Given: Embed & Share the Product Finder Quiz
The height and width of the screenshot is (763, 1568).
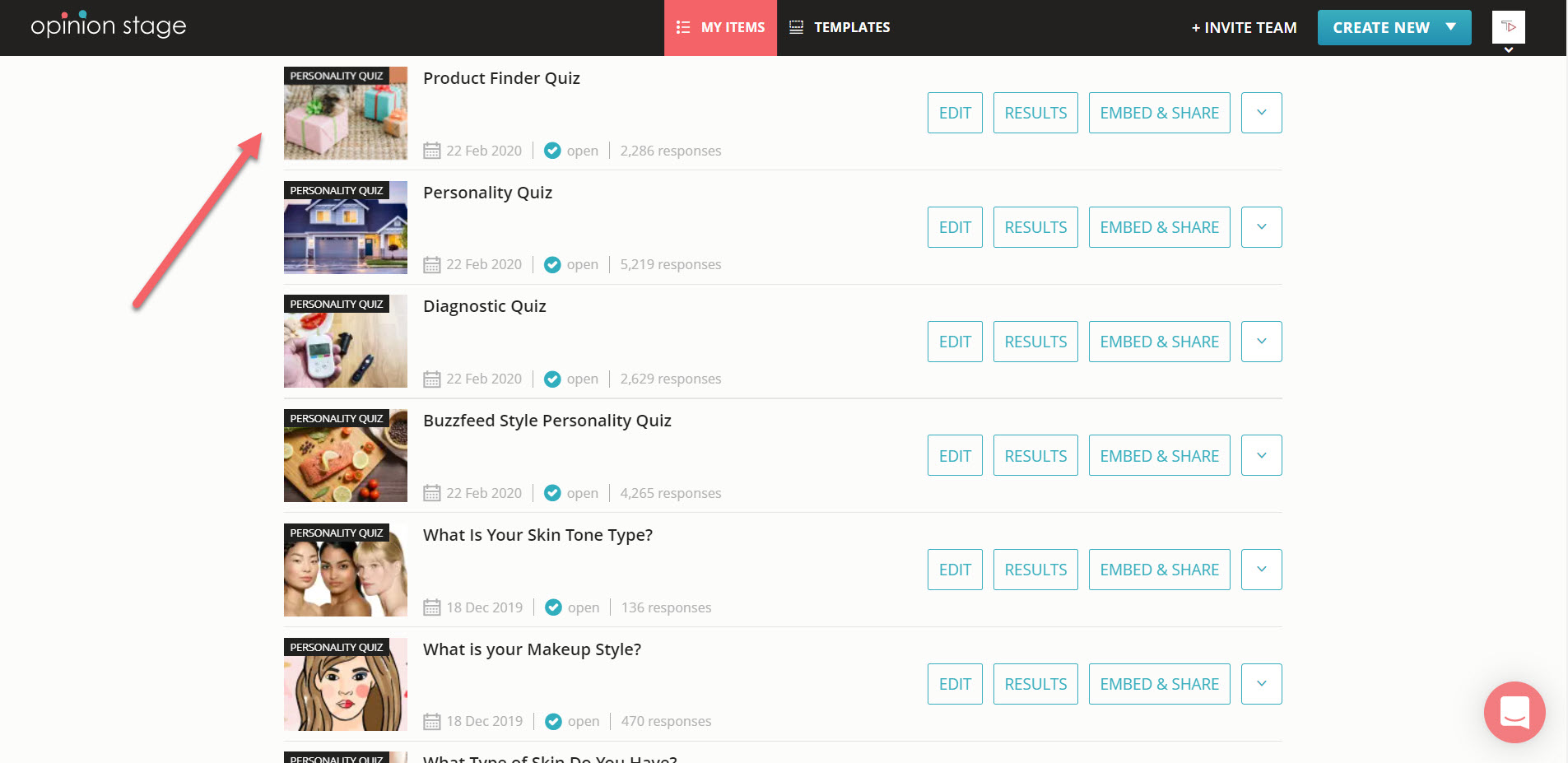Looking at the screenshot, I should (1160, 113).
